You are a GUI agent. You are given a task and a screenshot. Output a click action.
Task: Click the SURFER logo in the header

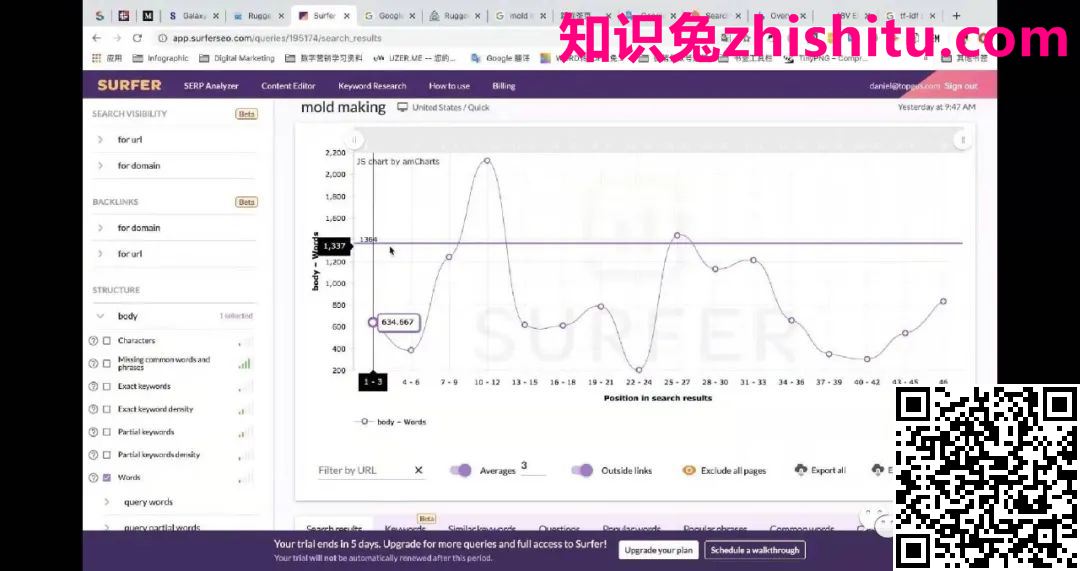click(129, 85)
